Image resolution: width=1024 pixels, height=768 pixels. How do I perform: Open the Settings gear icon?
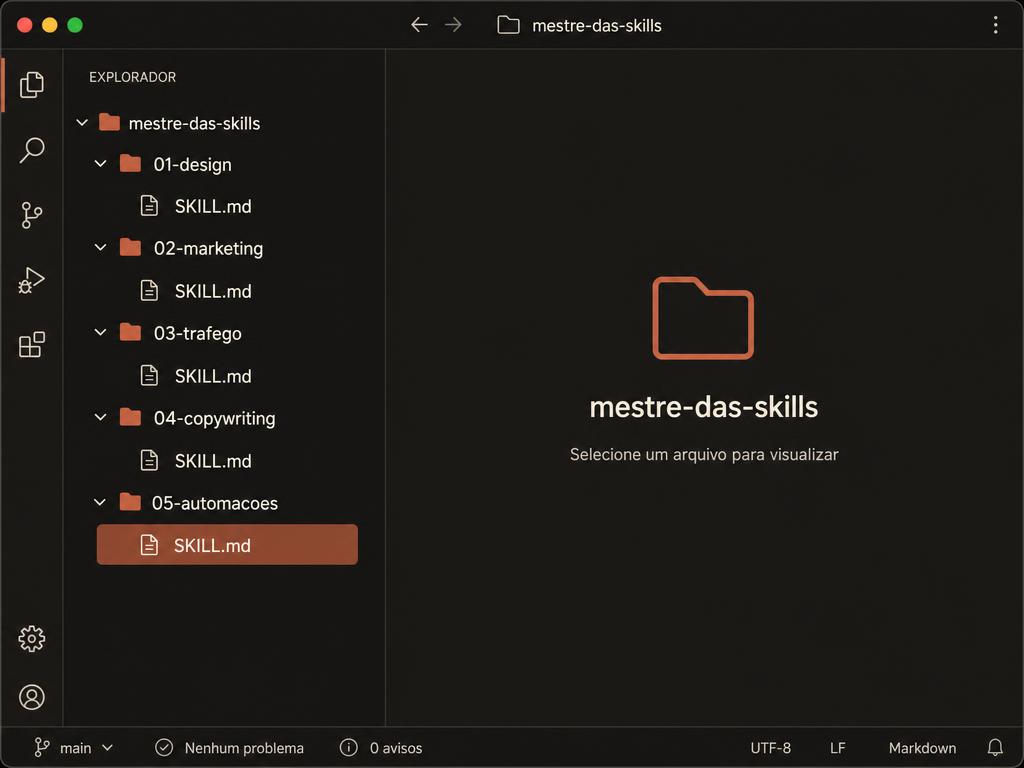(31, 639)
